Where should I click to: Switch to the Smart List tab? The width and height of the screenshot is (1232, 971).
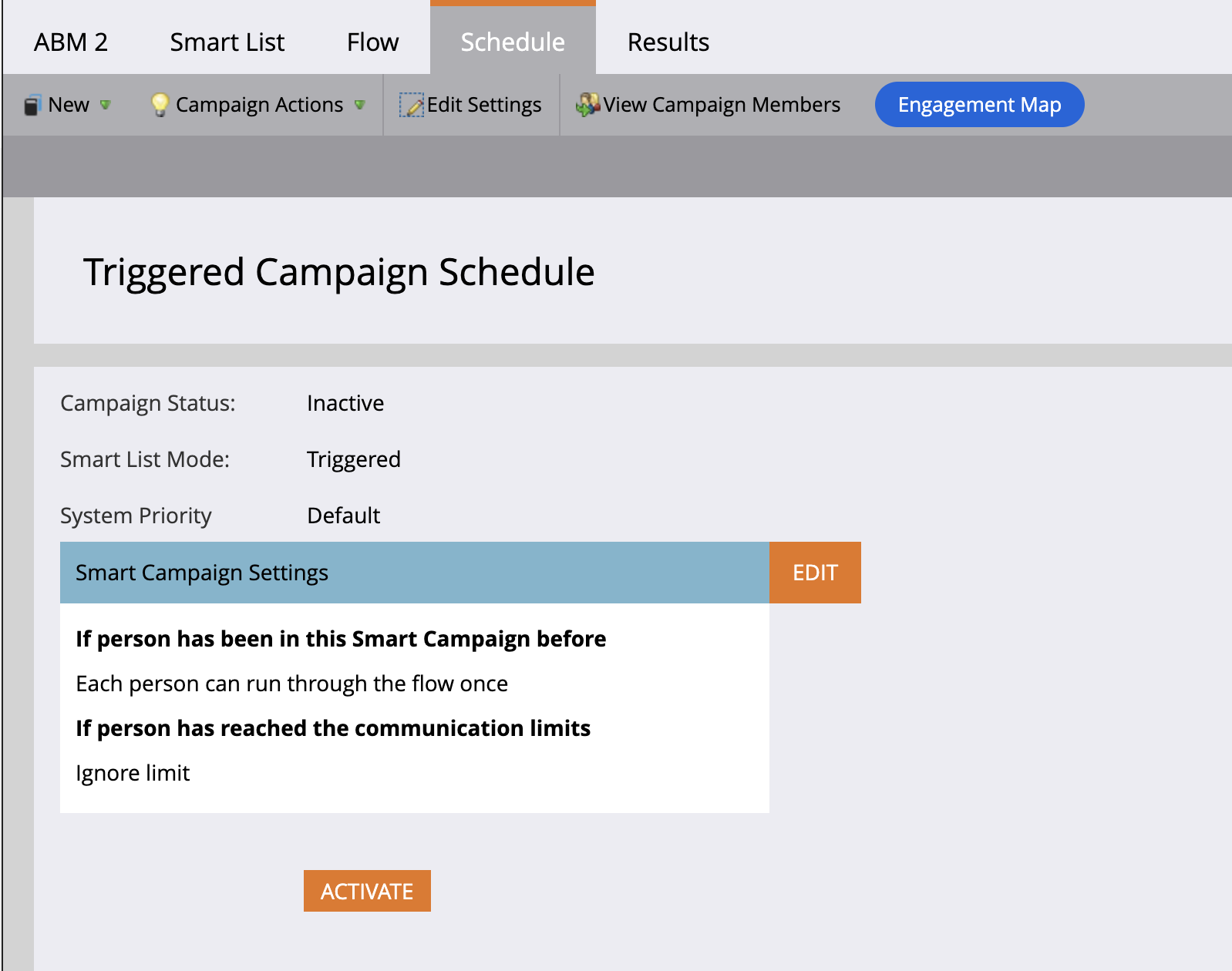point(227,42)
